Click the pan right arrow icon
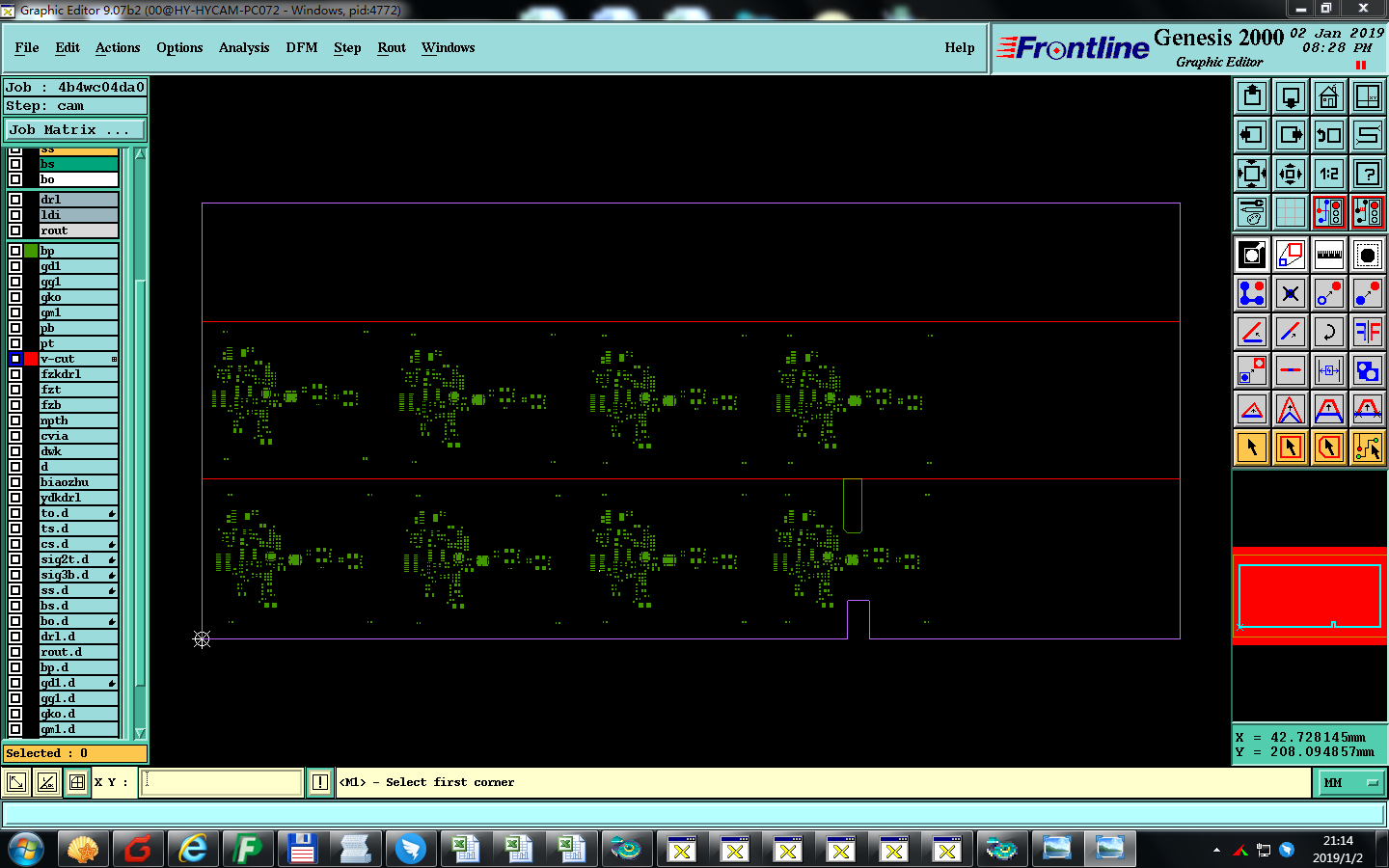This screenshot has width=1389, height=868. 1291,135
